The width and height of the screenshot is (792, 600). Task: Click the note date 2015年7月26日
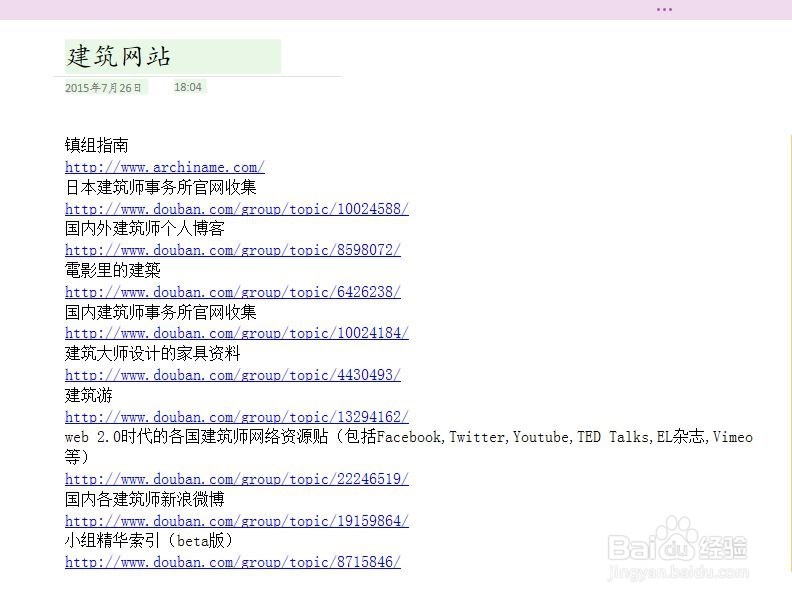104,88
